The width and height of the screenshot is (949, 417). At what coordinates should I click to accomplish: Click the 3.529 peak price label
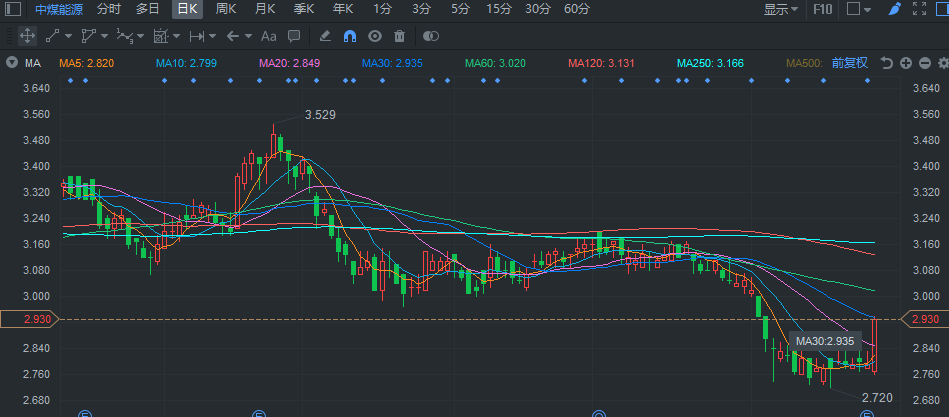click(320, 115)
